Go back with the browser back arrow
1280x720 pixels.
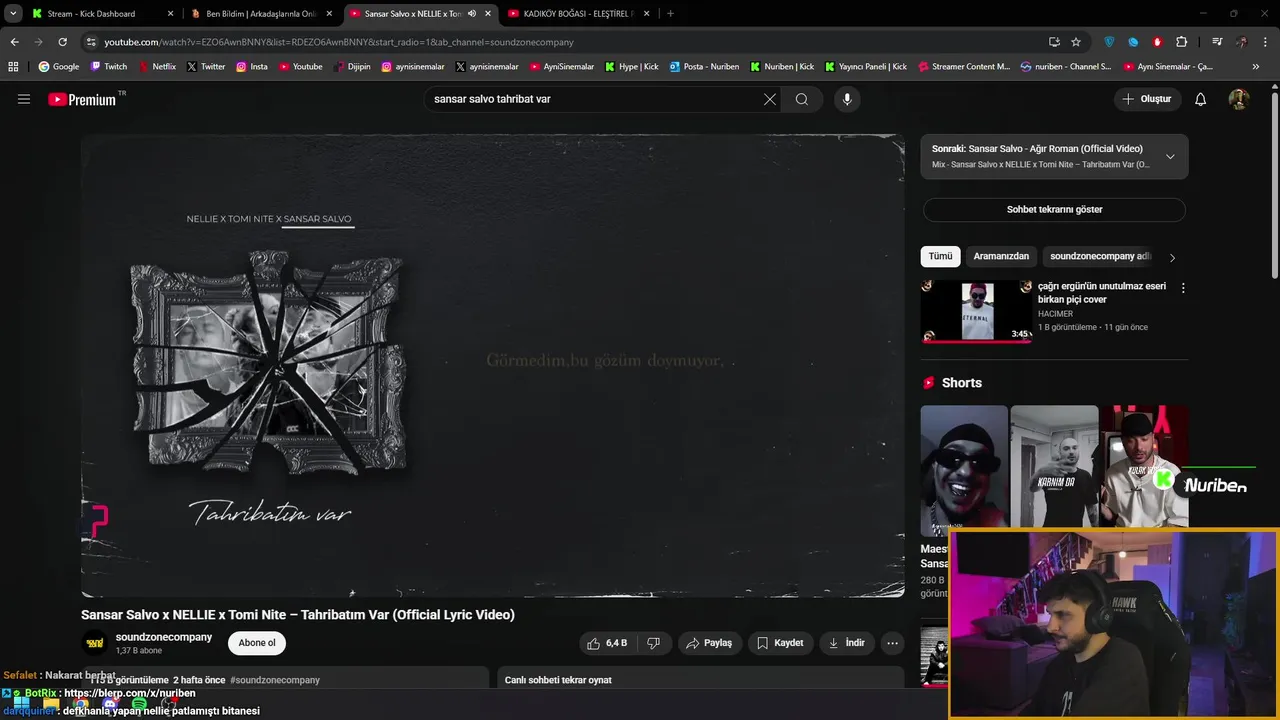click(x=14, y=42)
